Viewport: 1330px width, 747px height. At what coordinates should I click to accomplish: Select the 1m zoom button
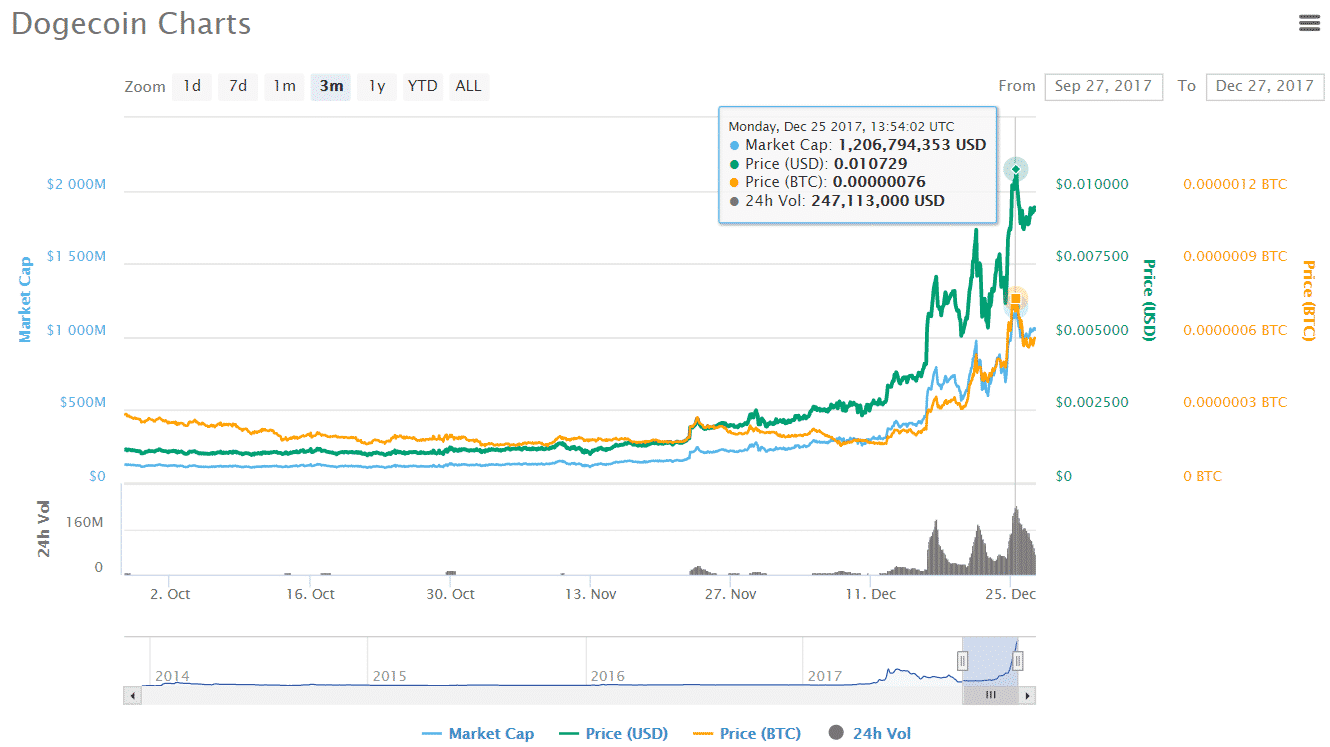[x=285, y=86]
